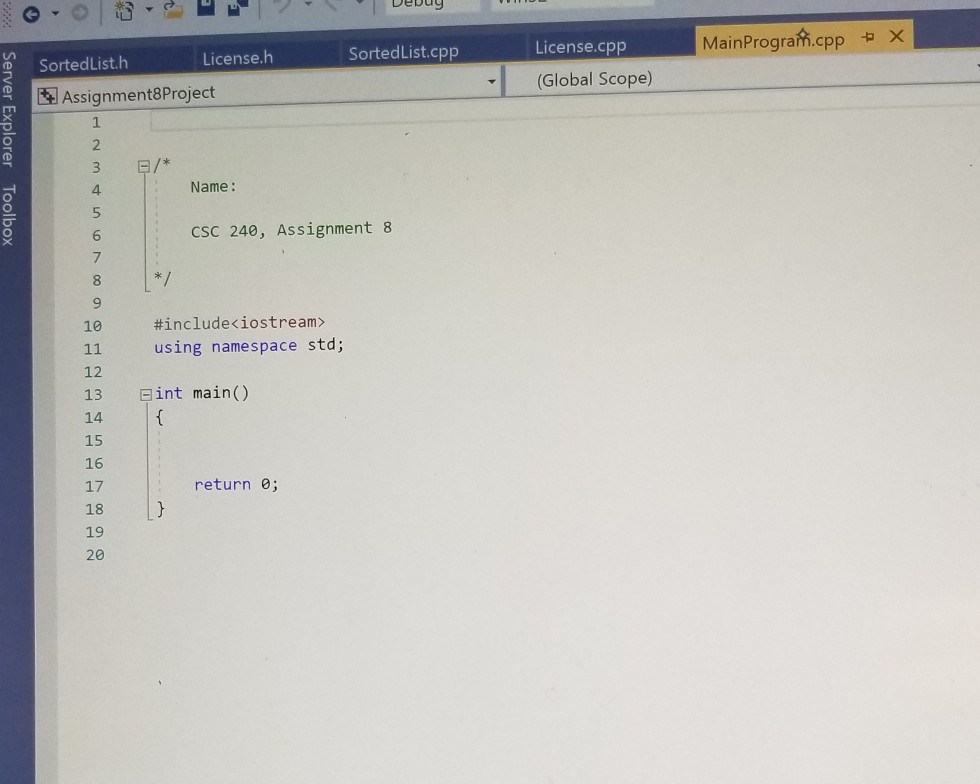Close the MainProgram.cpp tab

click(896, 35)
